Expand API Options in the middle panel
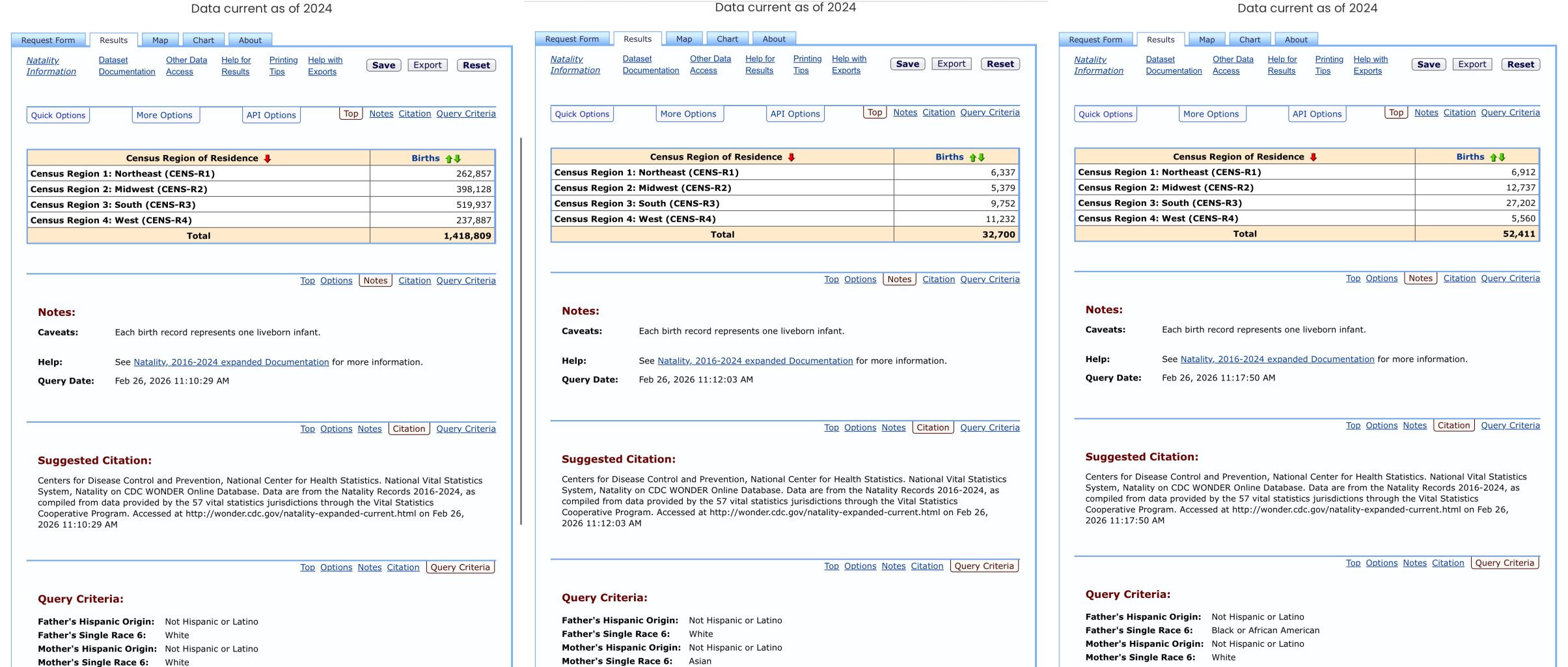Image resolution: width=1568 pixels, height=667 pixels. (795, 114)
